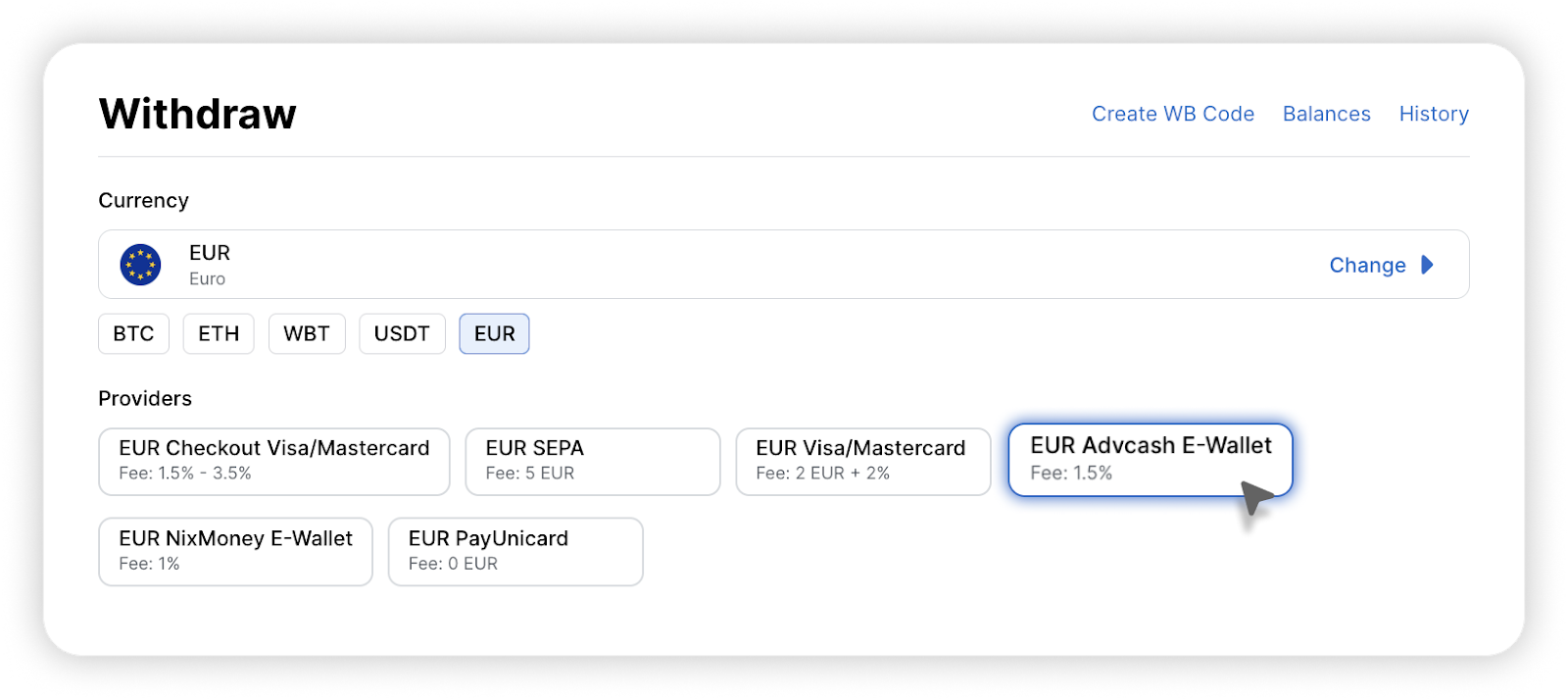Select the EUR SEPA provider
Viewport: 1568px width, 699px height.
pos(593,461)
